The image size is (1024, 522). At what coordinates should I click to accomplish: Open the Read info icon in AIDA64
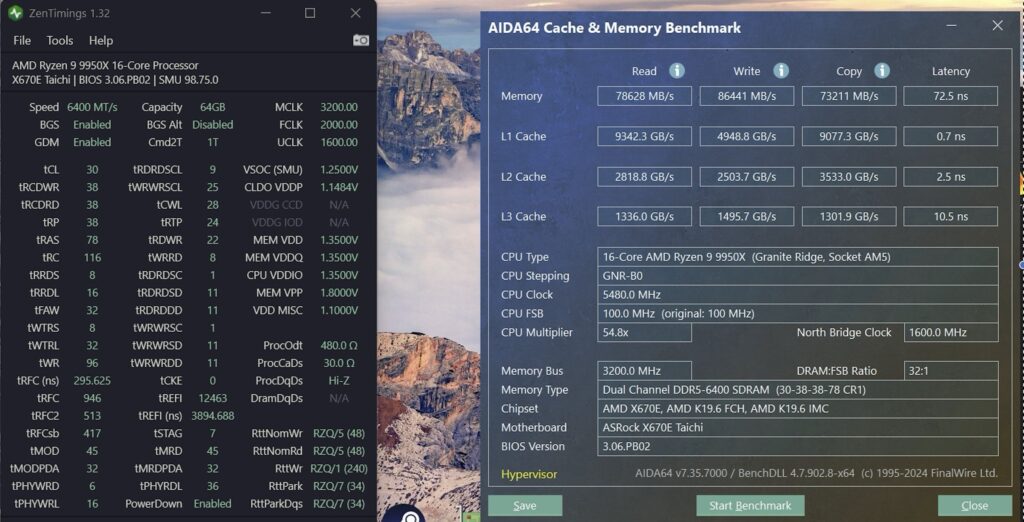click(677, 71)
